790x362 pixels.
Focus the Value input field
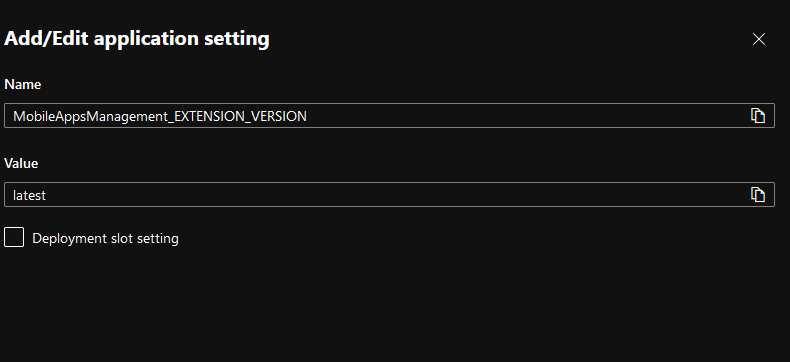tap(389, 195)
